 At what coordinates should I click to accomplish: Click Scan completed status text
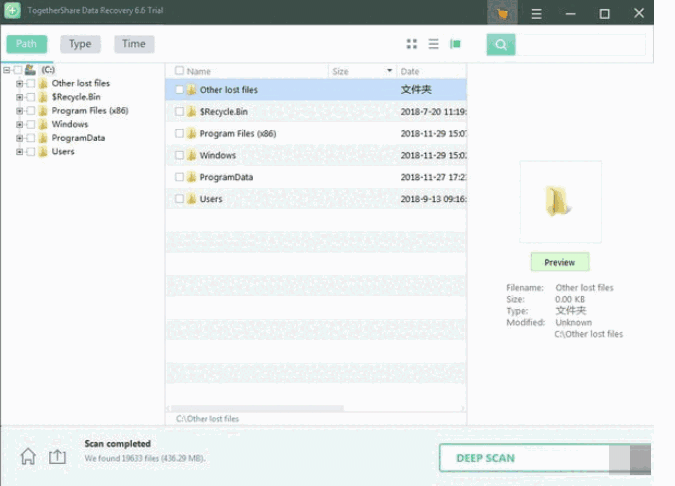pos(118,444)
